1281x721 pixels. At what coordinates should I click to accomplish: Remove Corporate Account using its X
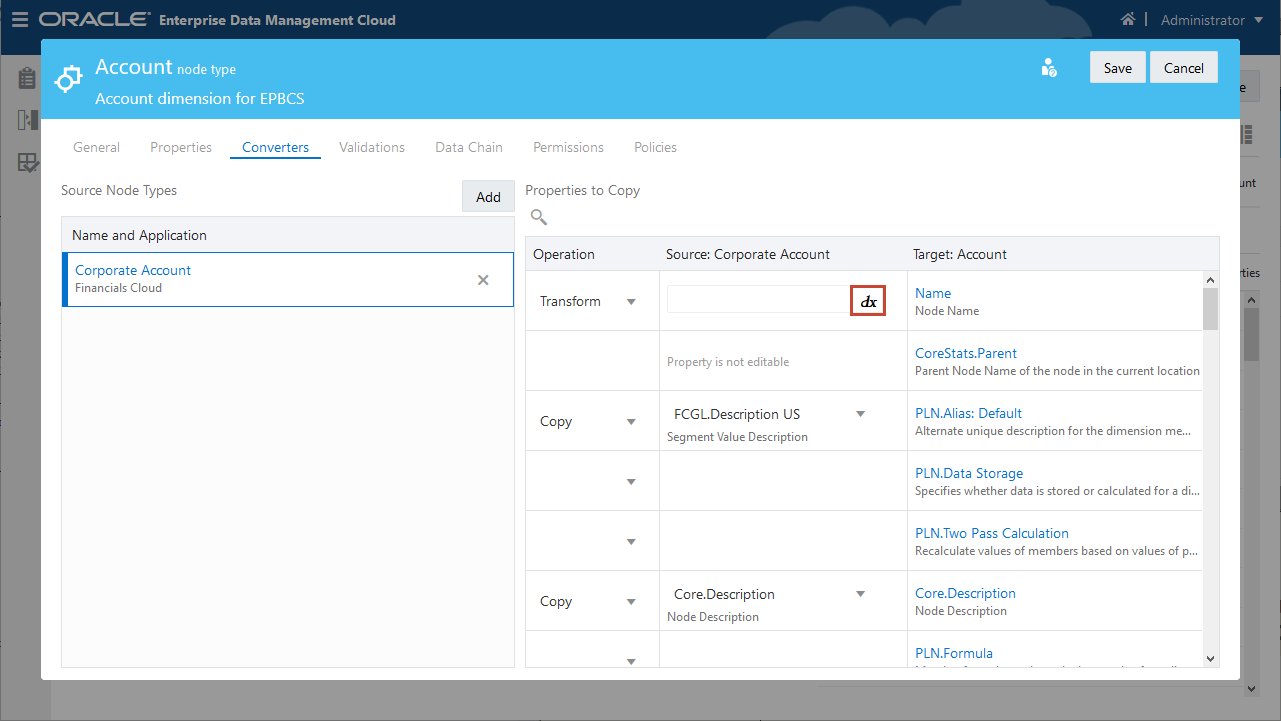(483, 280)
